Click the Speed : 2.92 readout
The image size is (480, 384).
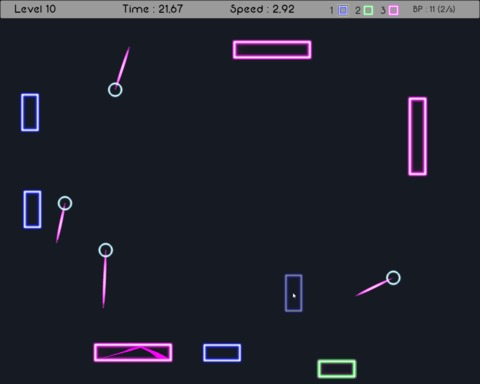click(262, 9)
